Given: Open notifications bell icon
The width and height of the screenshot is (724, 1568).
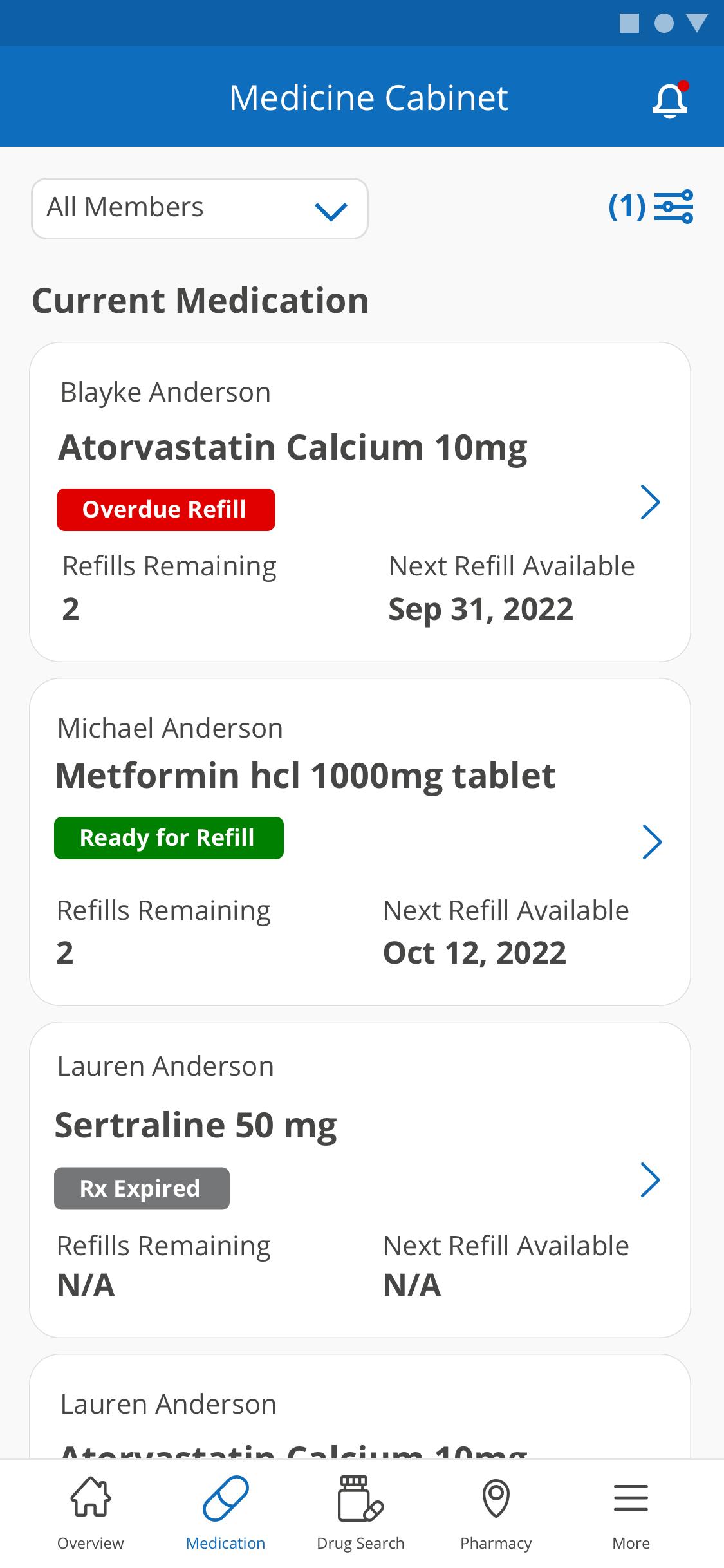Looking at the screenshot, I should [x=670, y=99].
